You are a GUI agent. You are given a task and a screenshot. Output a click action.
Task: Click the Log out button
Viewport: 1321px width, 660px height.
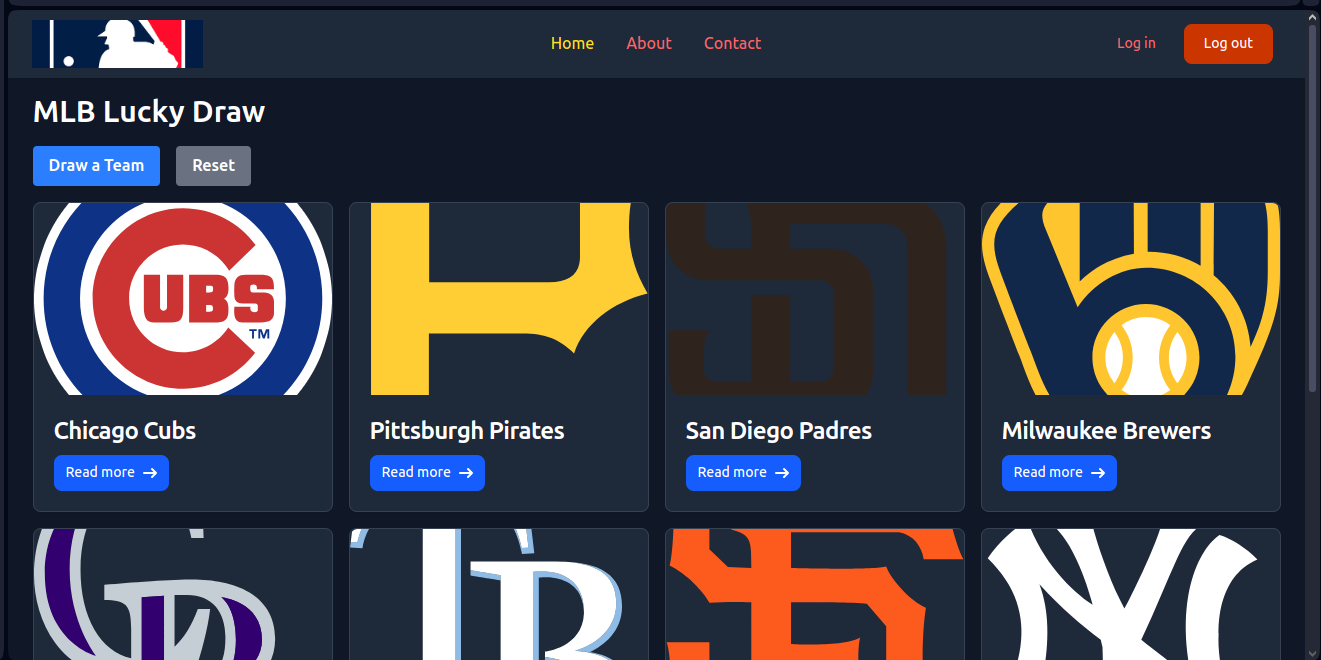[x=1228, y=43]
